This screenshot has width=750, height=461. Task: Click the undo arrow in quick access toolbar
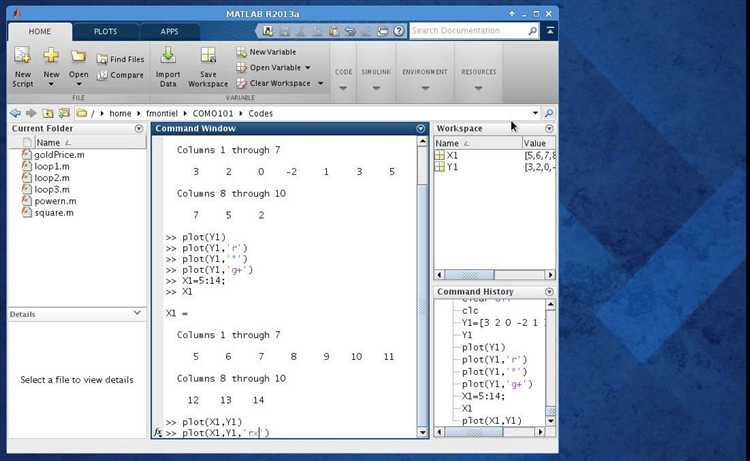[x=350, y=31]
